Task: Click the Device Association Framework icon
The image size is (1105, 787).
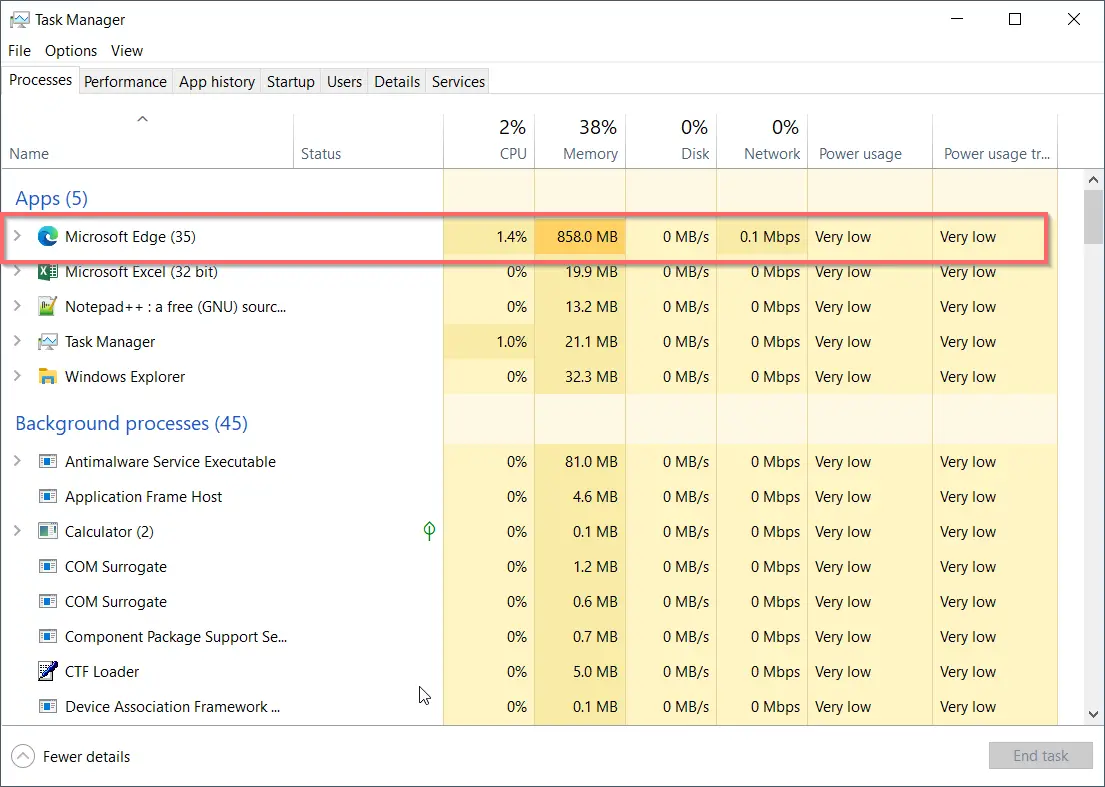Action: [x=48, y=706]
